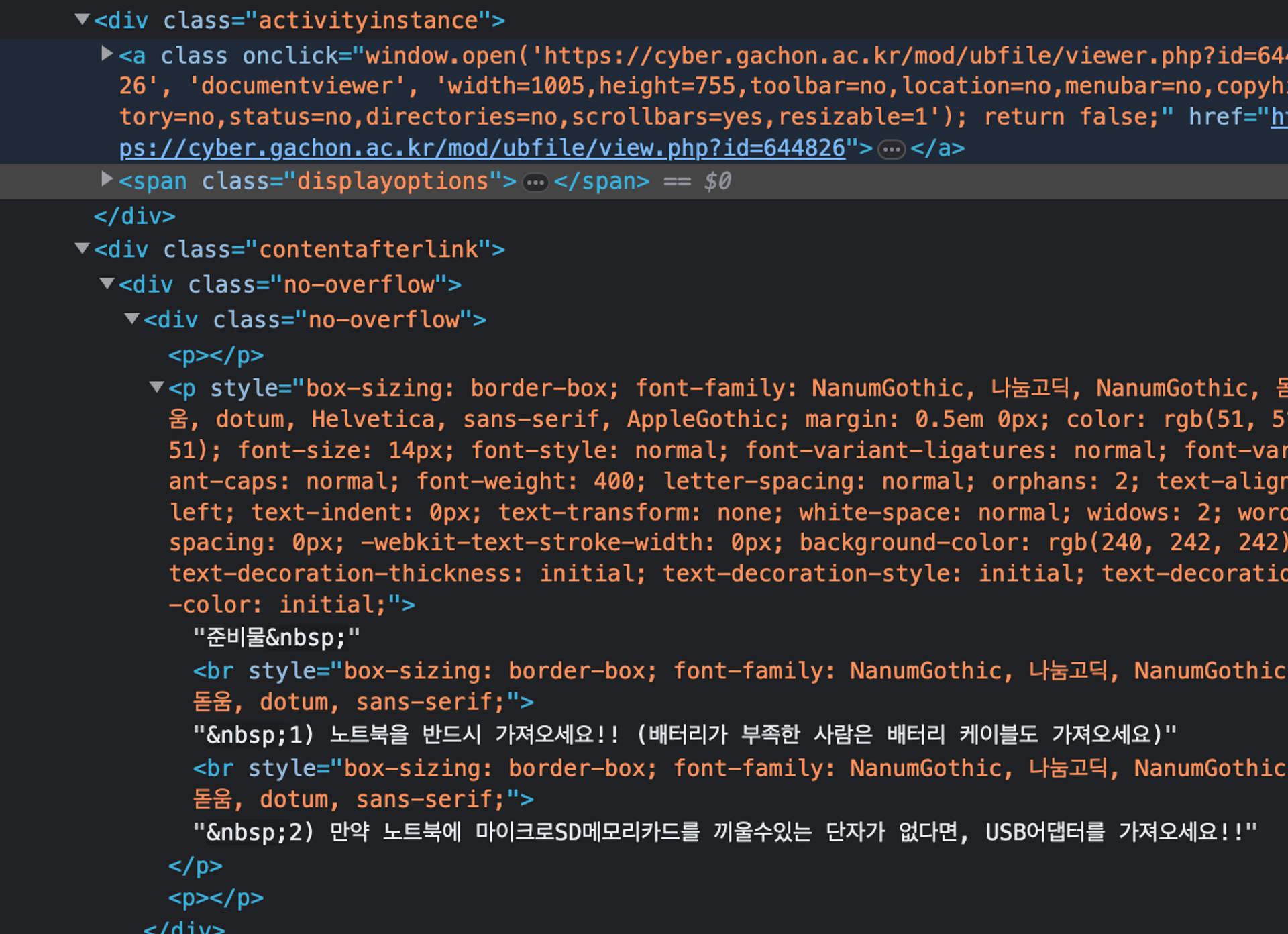Expand the displayoptions span node
Screen dimensions: 1288x934
click(x=106, y=180)
